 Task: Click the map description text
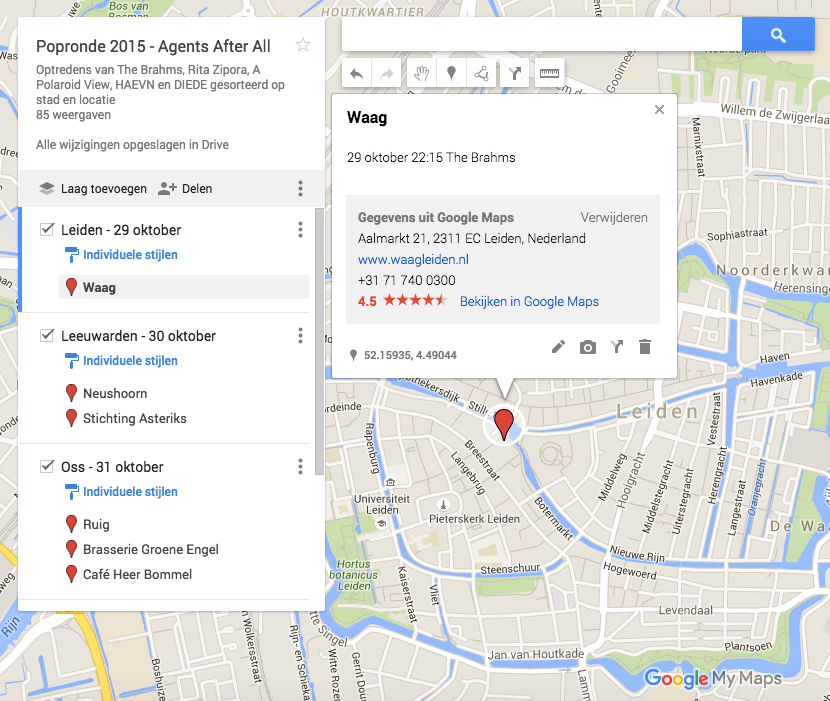click(x=160, y=85)
